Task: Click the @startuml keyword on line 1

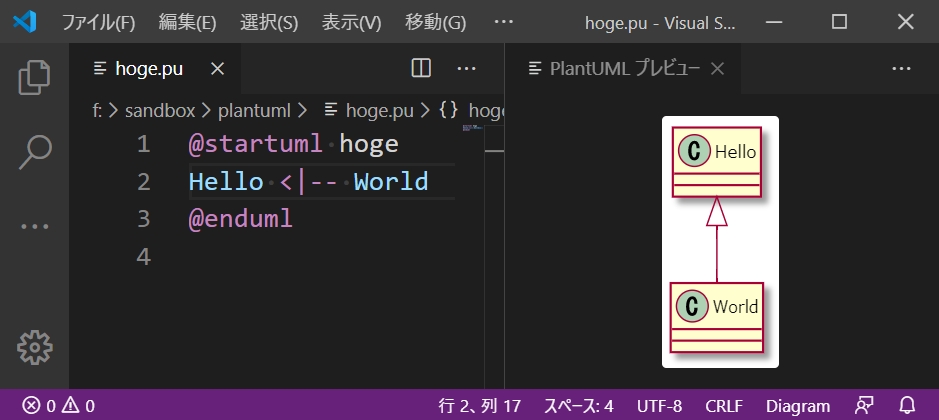Action: click(x=256, y=144)
